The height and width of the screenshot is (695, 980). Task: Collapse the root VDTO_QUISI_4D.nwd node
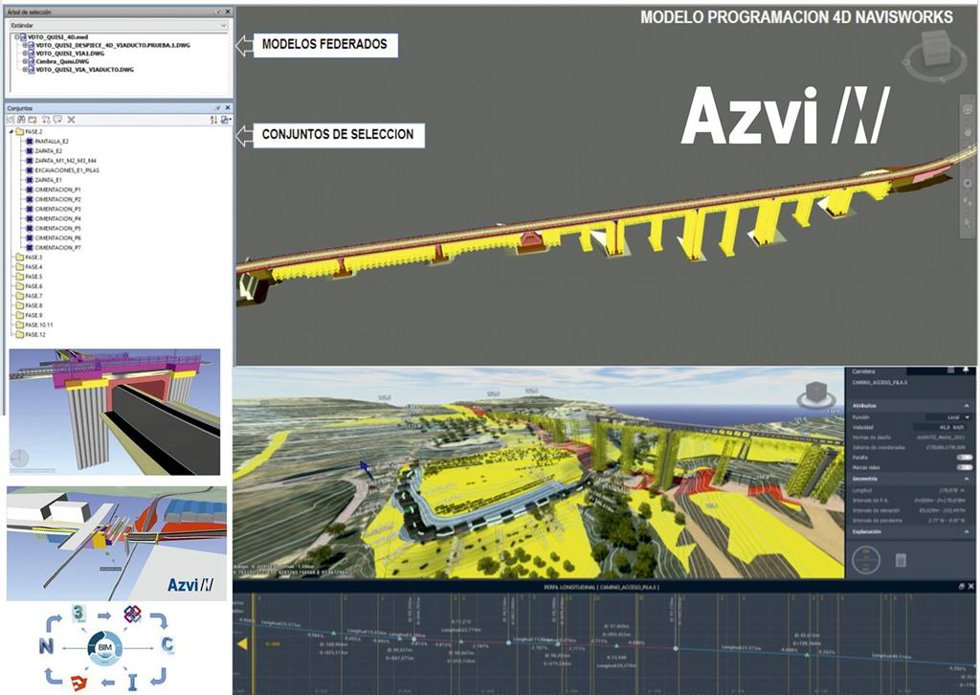17,37
